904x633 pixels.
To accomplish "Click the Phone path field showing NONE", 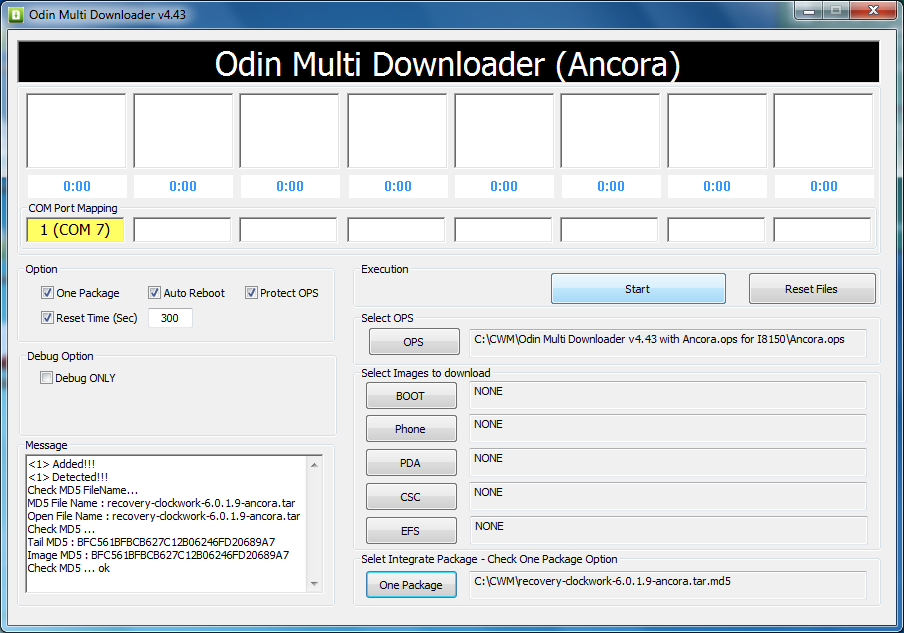I will point(668,428).
